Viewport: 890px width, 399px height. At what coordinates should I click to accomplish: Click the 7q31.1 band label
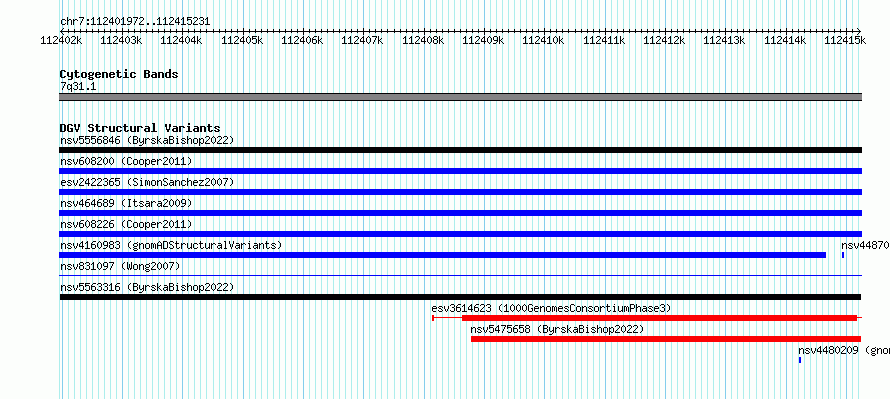78,86
